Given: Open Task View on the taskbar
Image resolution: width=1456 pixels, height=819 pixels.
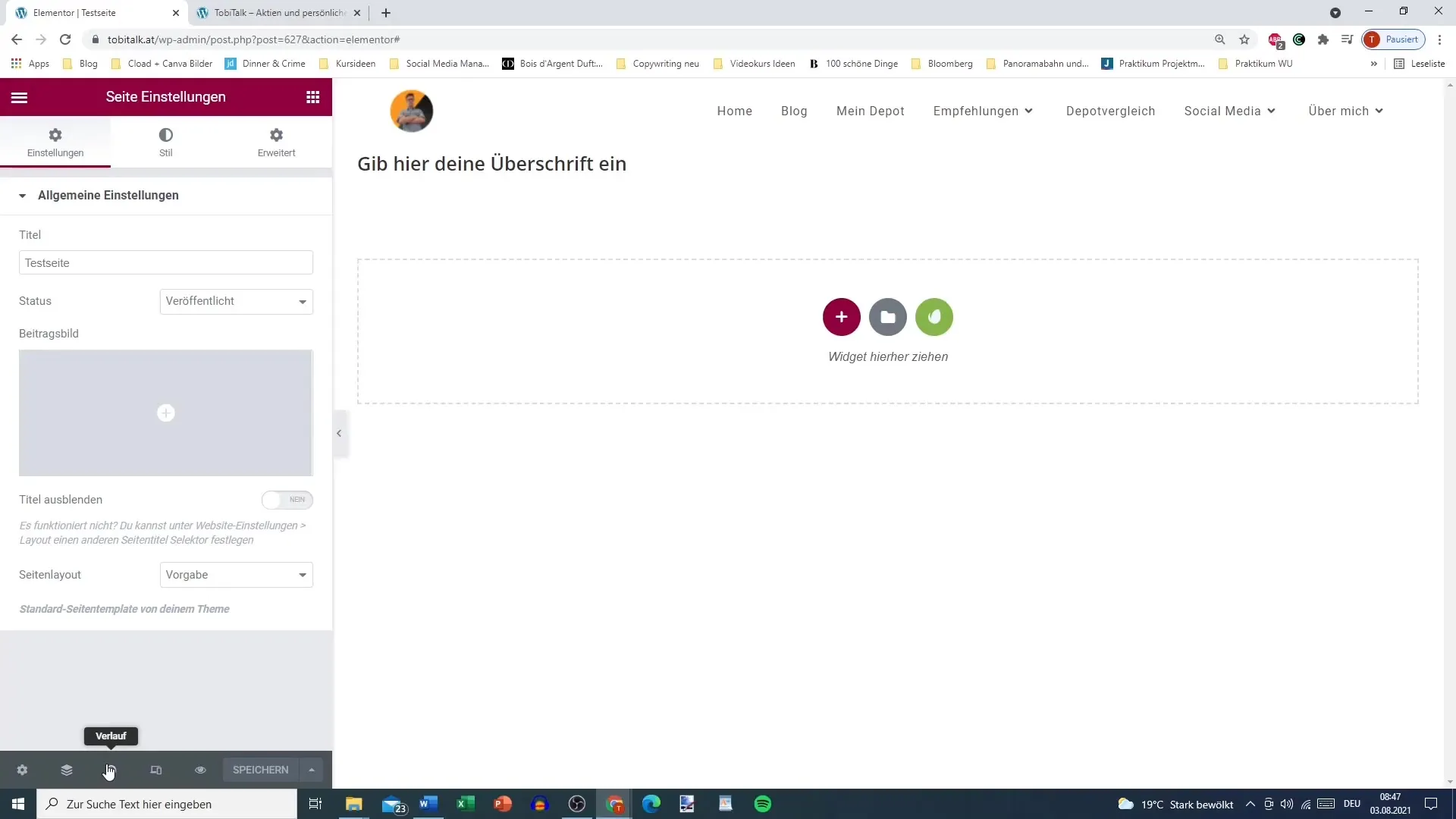Looking at the screenshot, I should 315,804.
